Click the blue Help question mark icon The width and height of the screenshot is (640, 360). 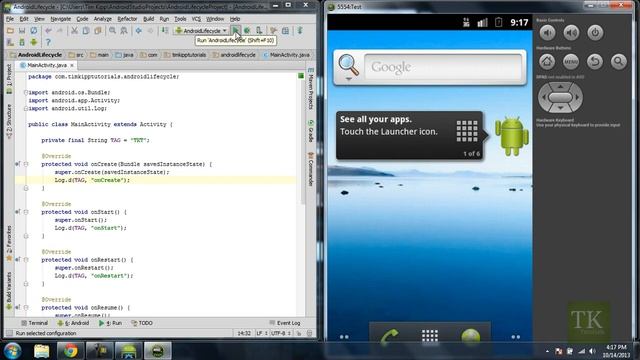(x=48, y=42)
